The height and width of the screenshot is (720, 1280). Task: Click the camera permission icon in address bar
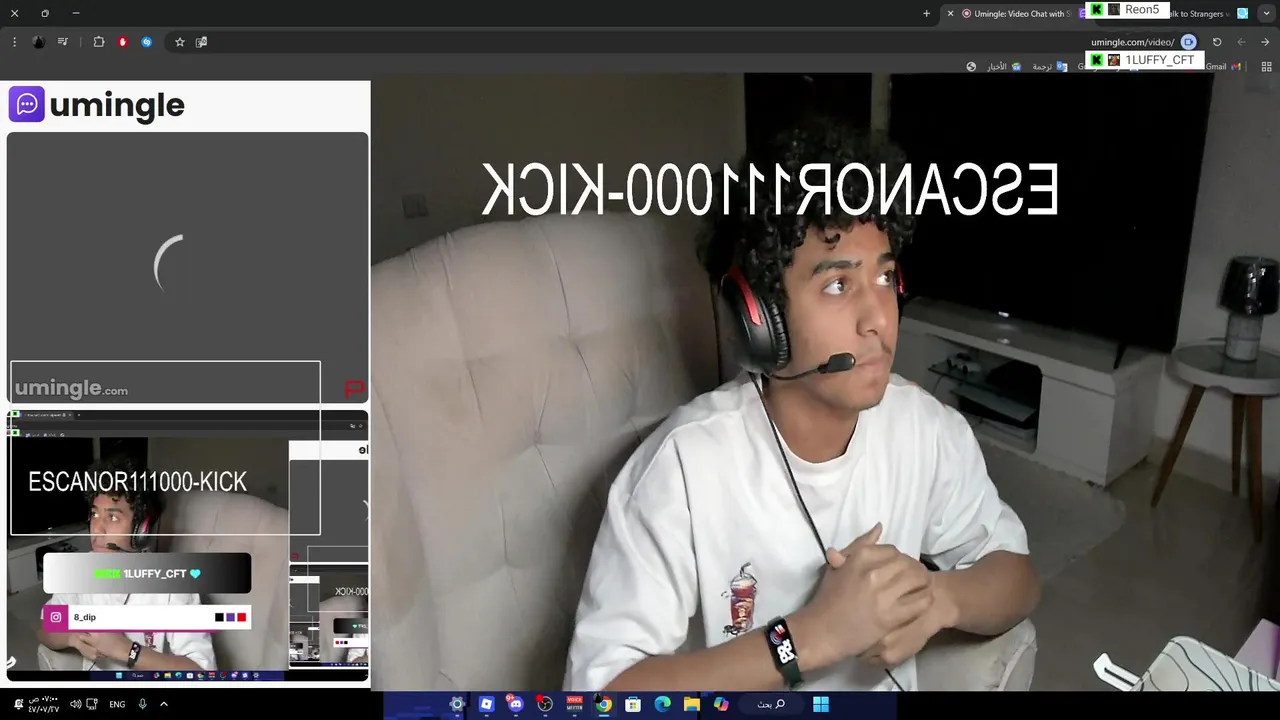pyautogui.click(x=1188, y=42)
